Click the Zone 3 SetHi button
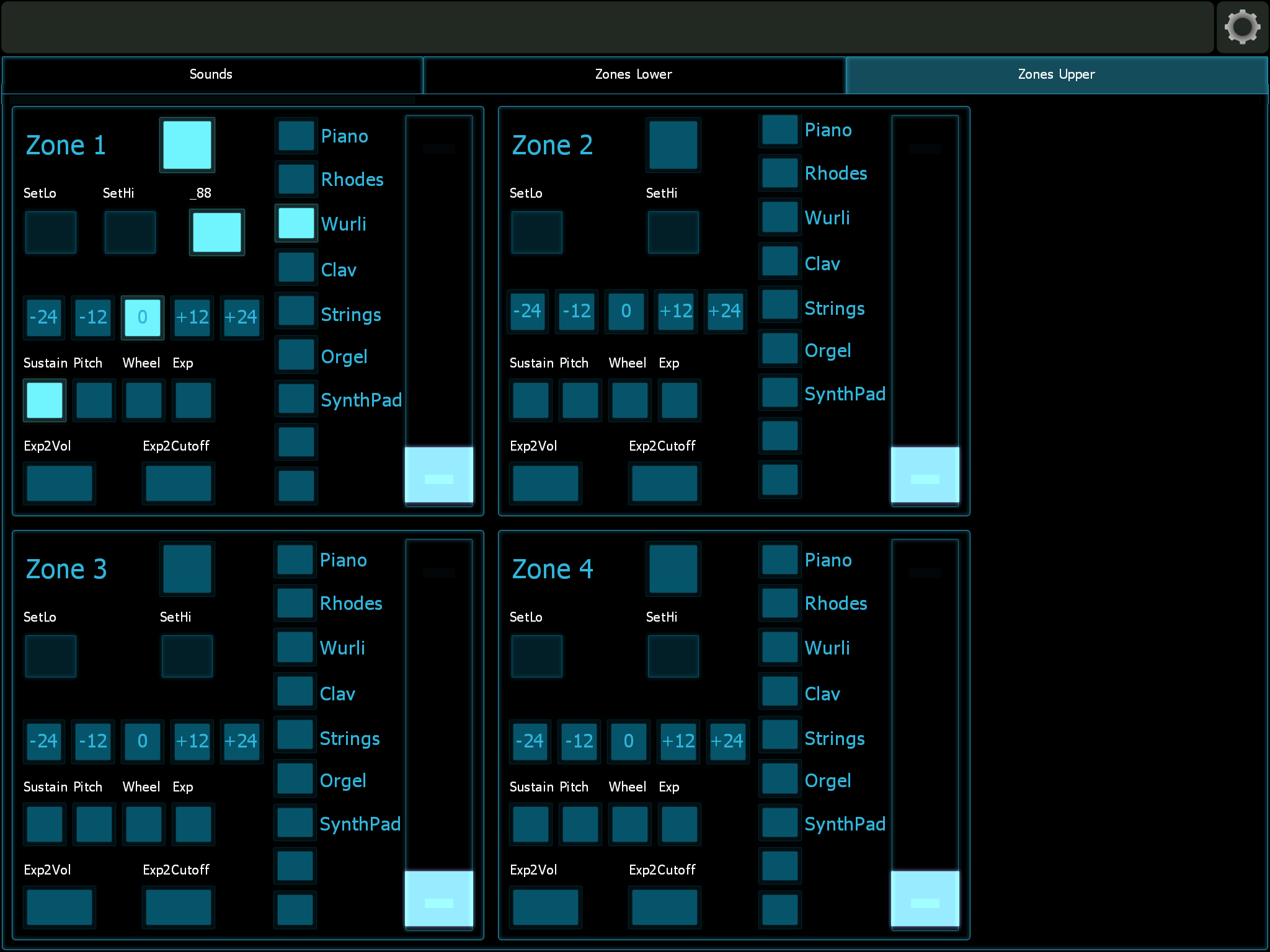Viewport: 1270px width, 952px height. coord(187,656)
